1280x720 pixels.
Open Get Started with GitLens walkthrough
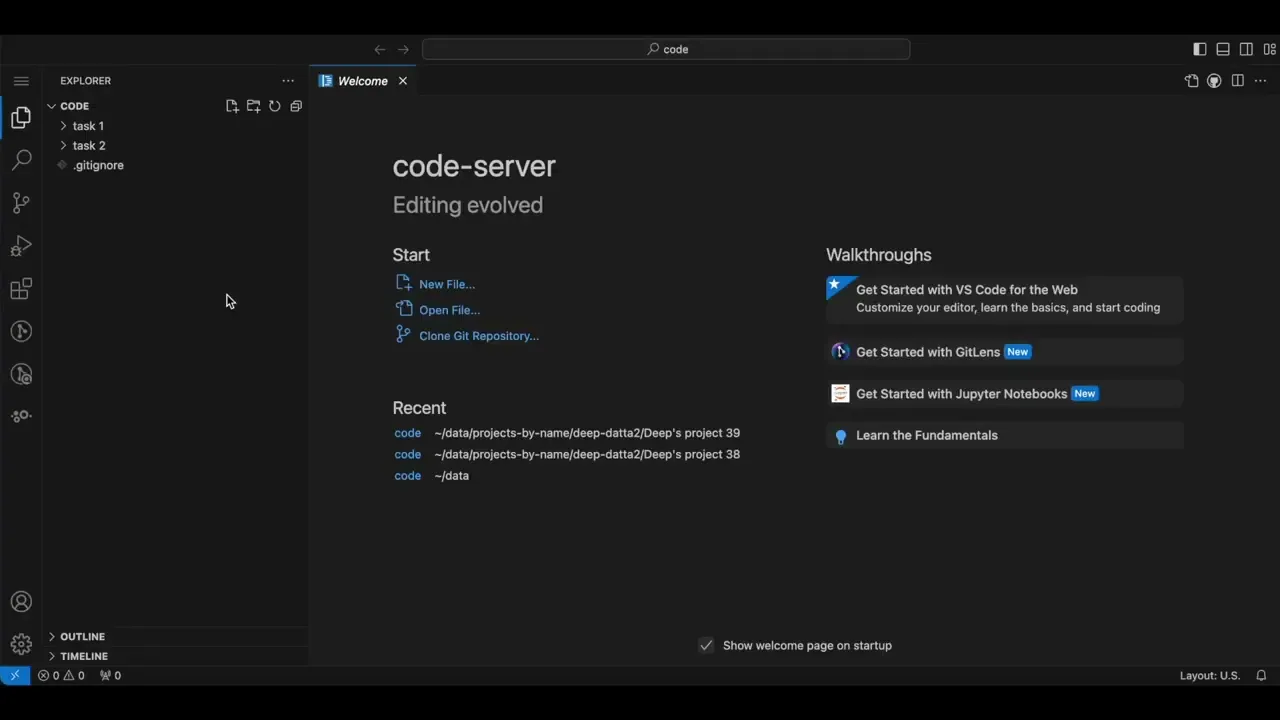(x=1004, y=352)
